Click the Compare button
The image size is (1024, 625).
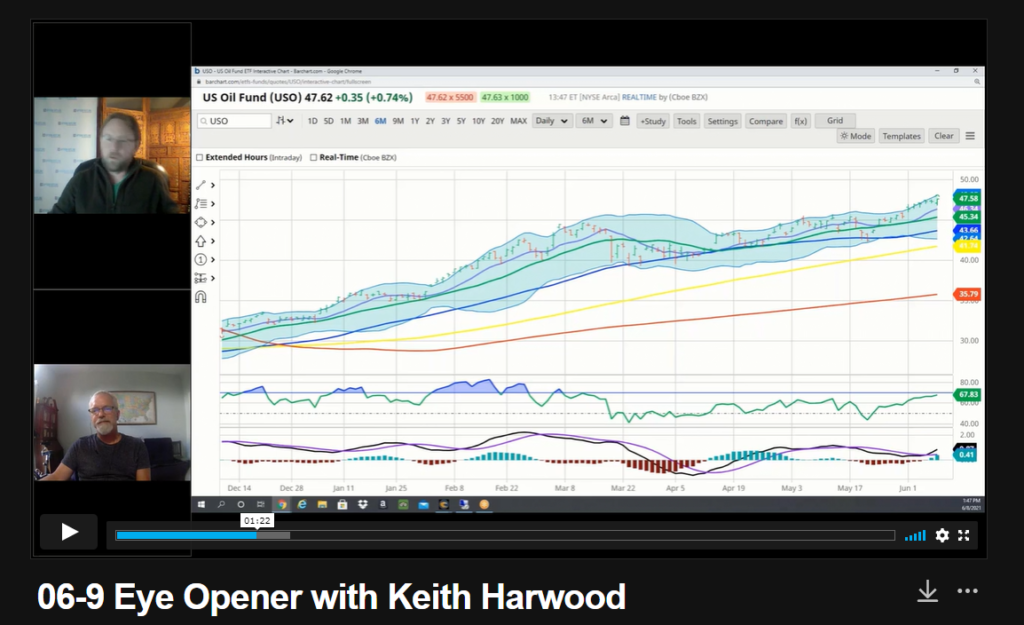click(x=765, y=121)
